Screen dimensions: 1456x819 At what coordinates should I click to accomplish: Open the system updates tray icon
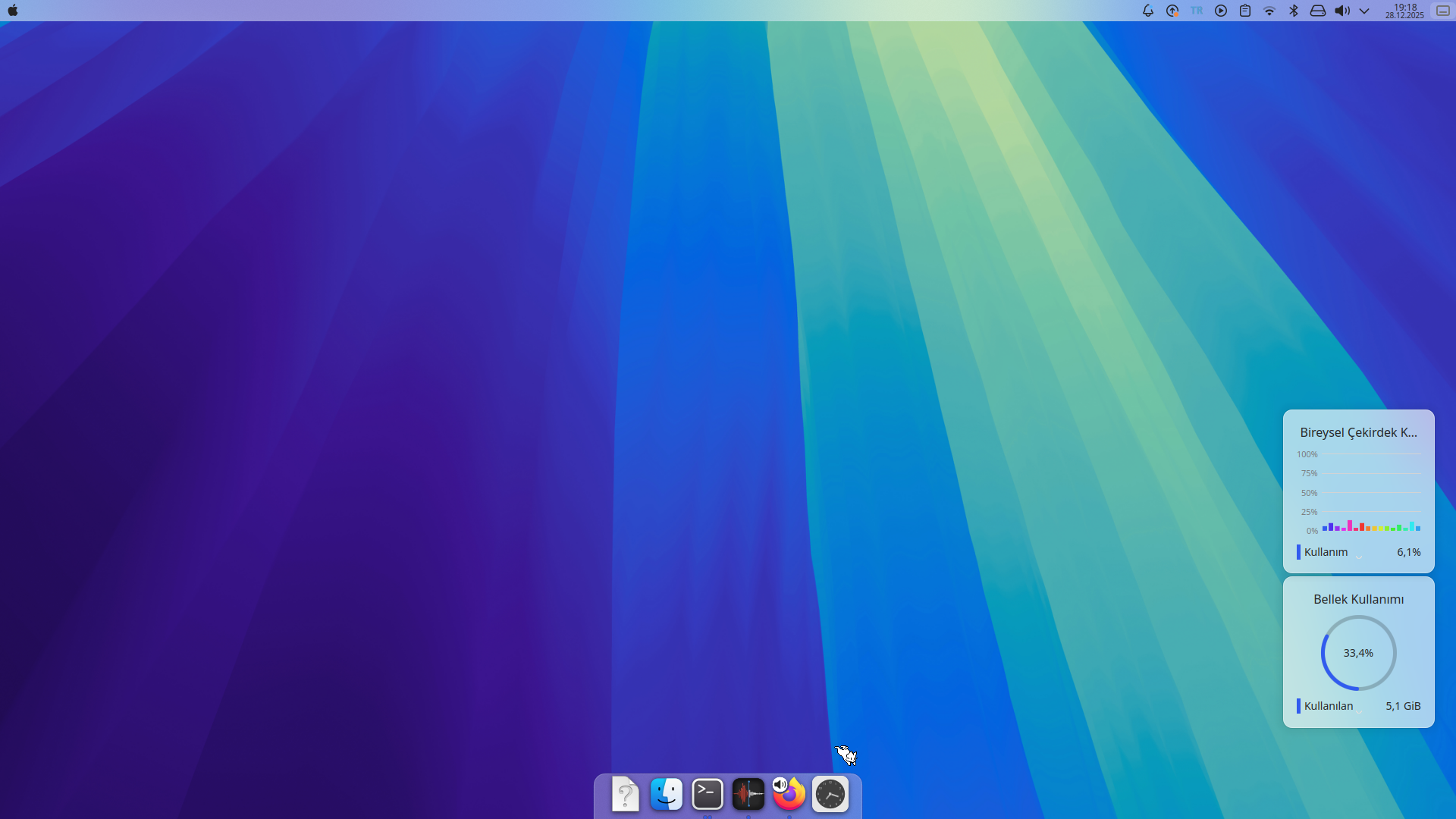coord(1172,11)
